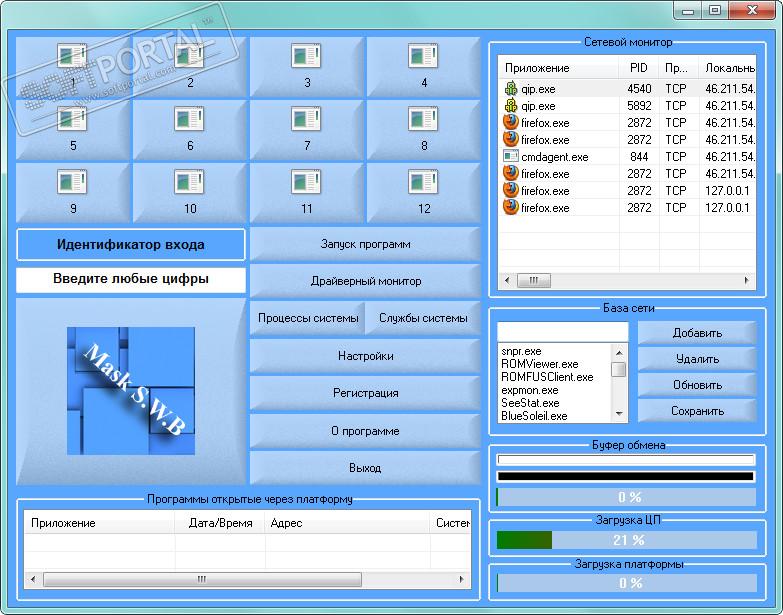Click Обновить in База сети
This screenshot has width=783, height=615.
pos(697,385)
